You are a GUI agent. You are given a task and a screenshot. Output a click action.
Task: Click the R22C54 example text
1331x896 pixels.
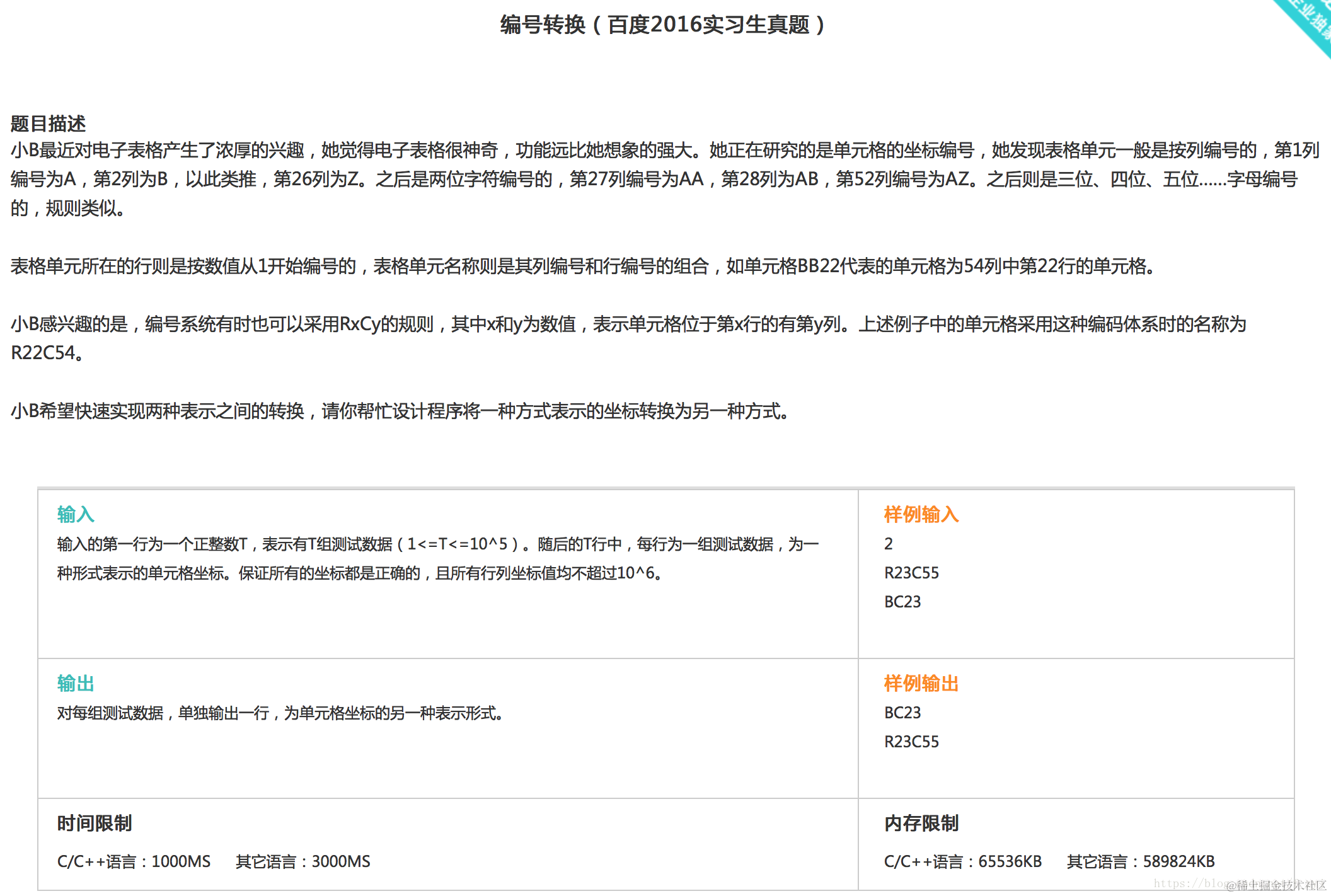44,353
